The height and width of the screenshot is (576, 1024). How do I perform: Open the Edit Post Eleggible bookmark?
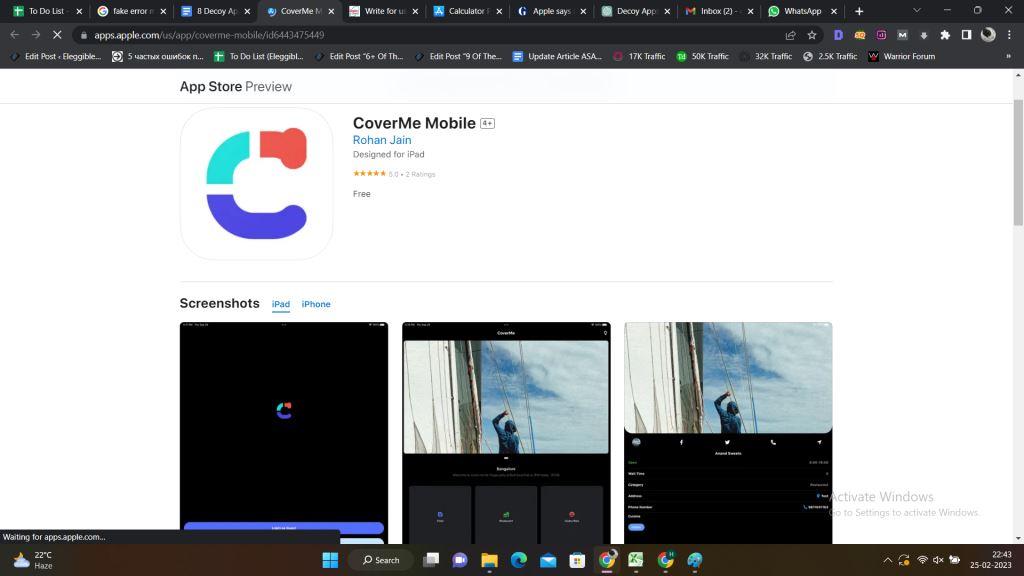[x=56, y=56]
